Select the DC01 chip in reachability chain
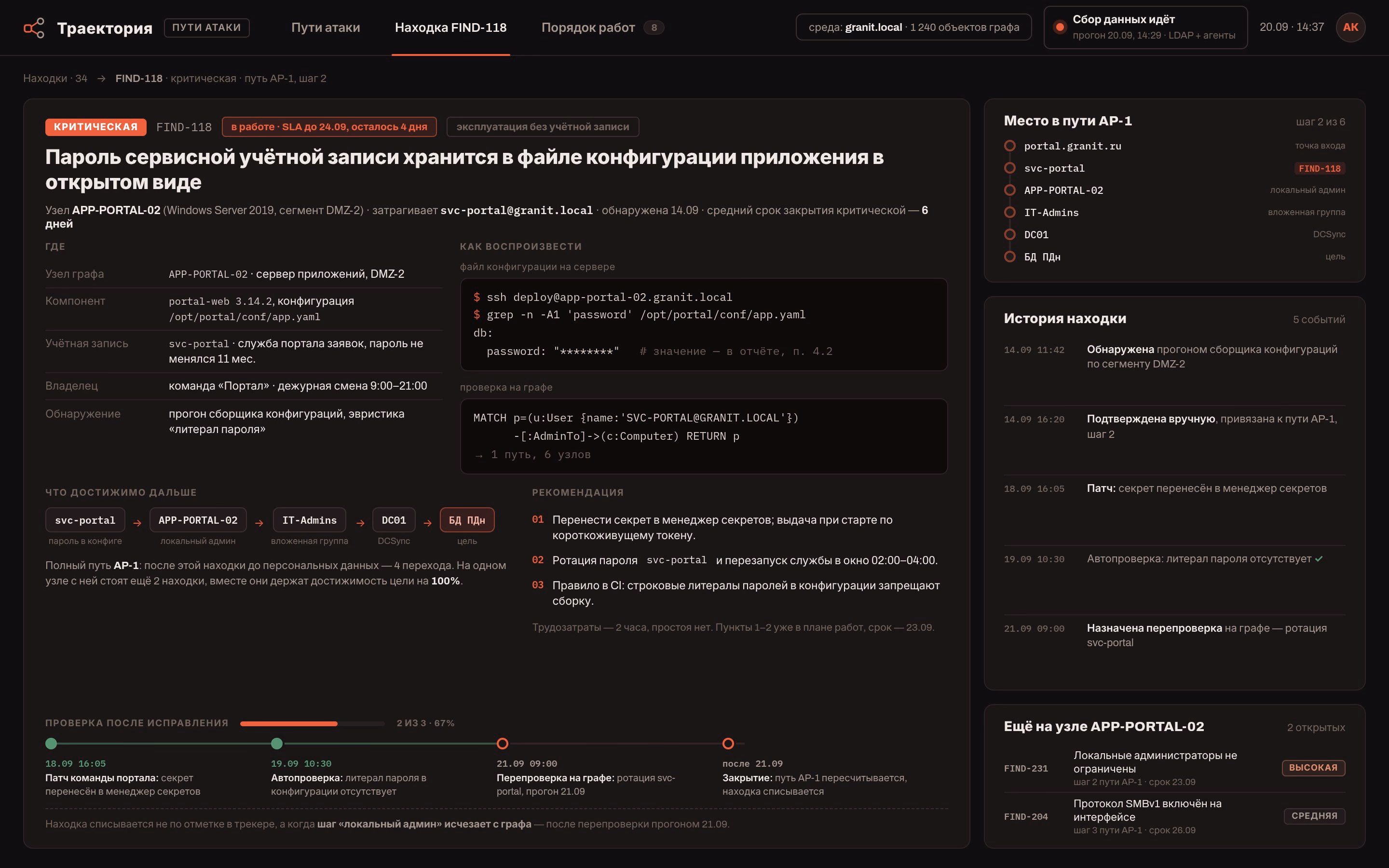 [x=394, y=520]
